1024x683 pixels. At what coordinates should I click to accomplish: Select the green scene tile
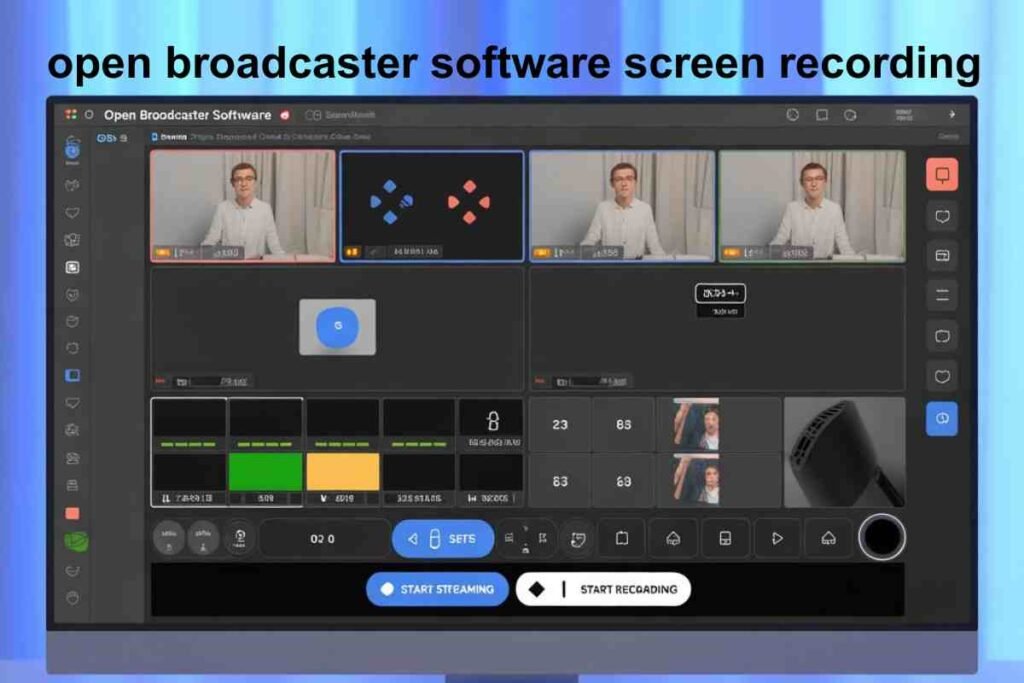[265, 471]
